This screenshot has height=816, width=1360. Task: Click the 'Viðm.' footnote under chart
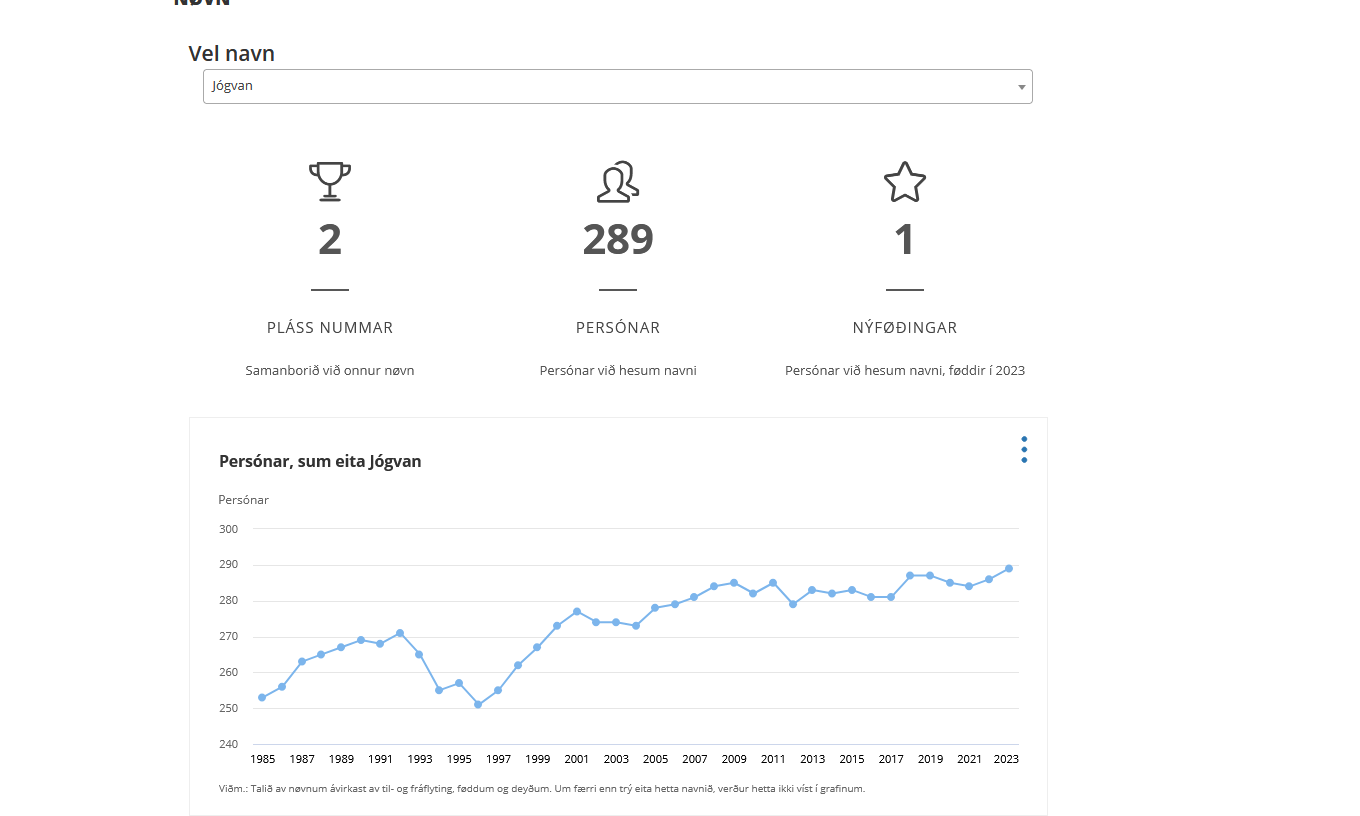542,788
